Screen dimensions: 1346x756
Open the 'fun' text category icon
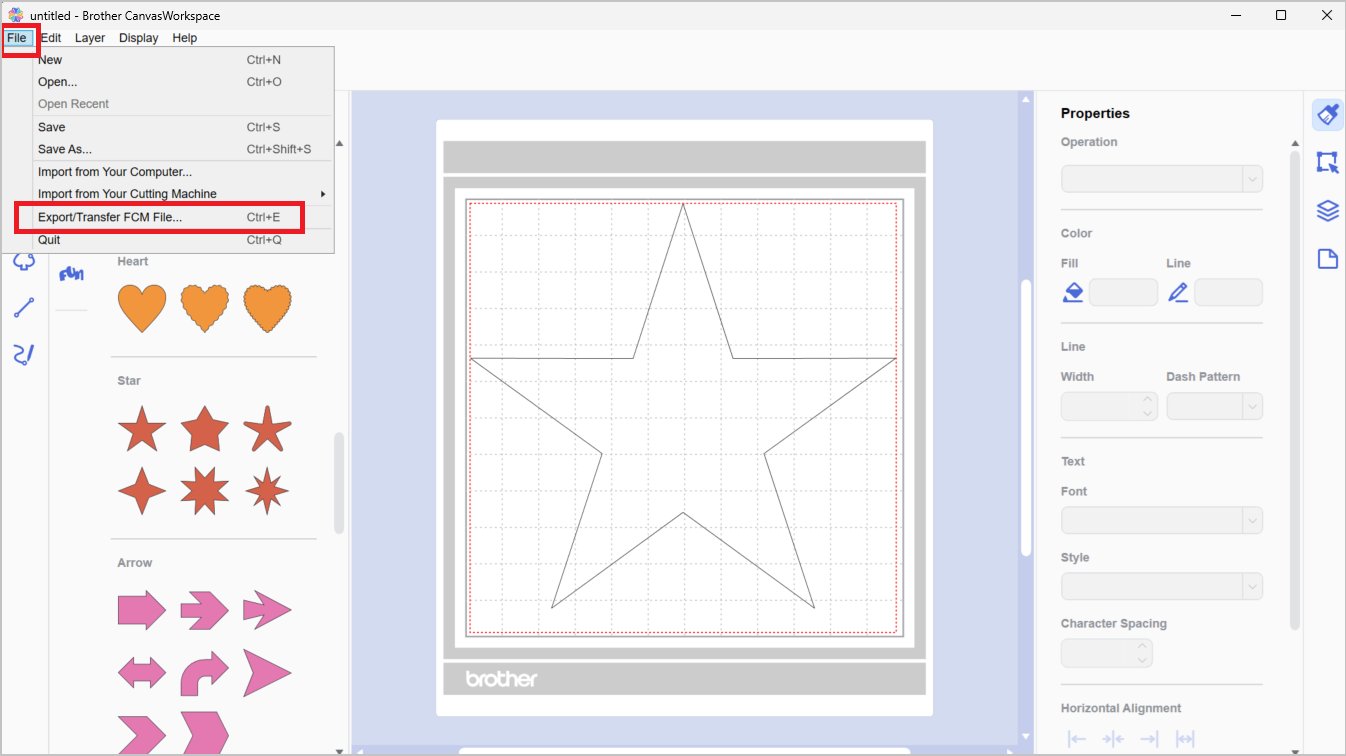[71, 273]
